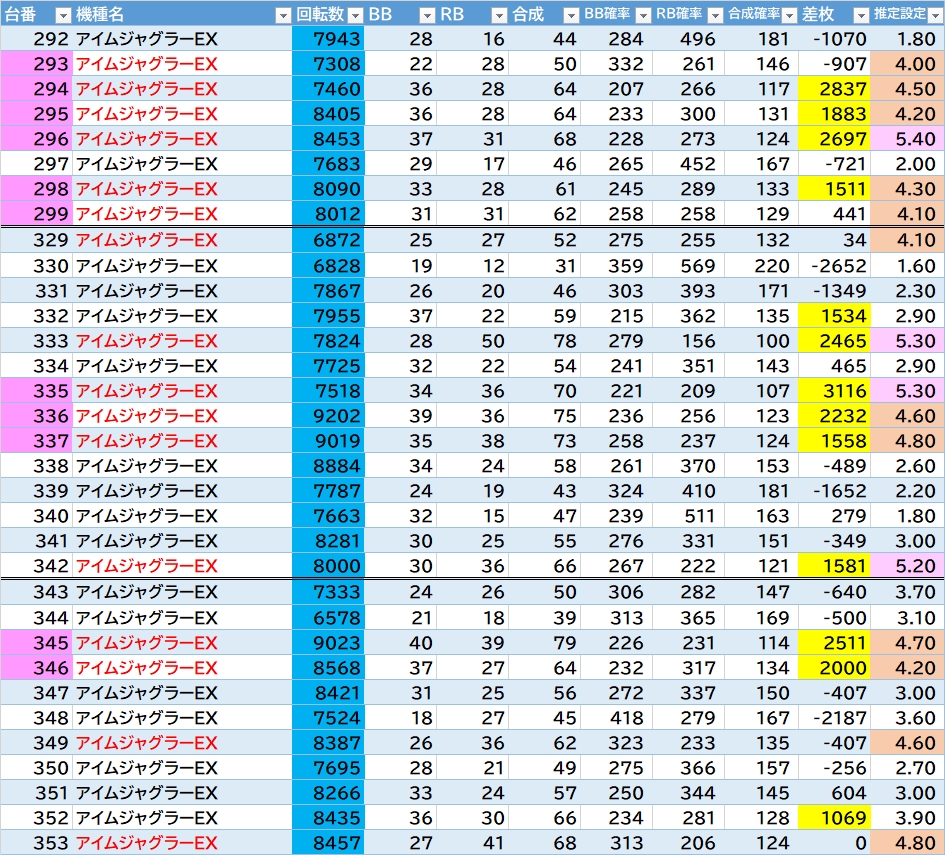Select machine number cell 329

click(x=37, y=240)
